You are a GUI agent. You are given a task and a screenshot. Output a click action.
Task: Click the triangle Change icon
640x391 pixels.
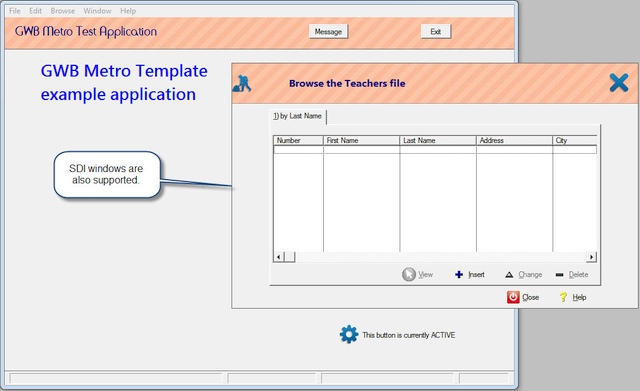(x=509, y=275)
